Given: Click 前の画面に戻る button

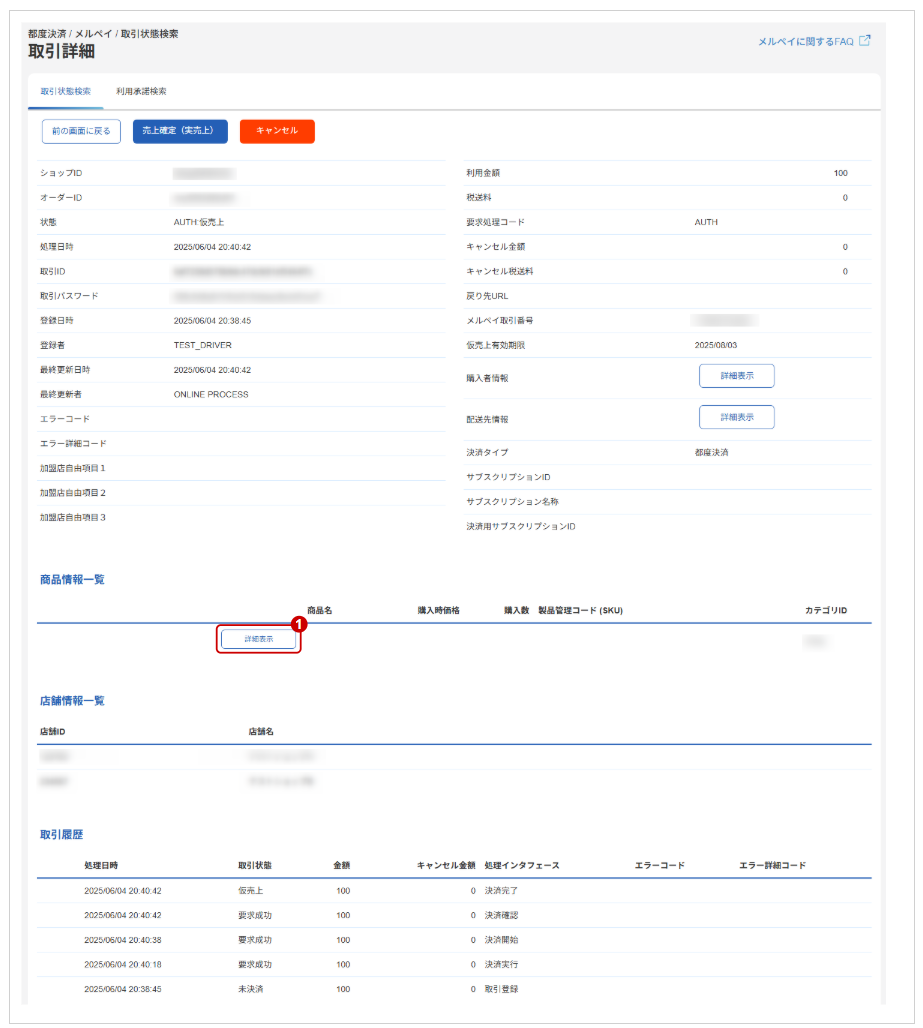Looking at the screenshot, I should pyautogui.click(x=81, y=131).
